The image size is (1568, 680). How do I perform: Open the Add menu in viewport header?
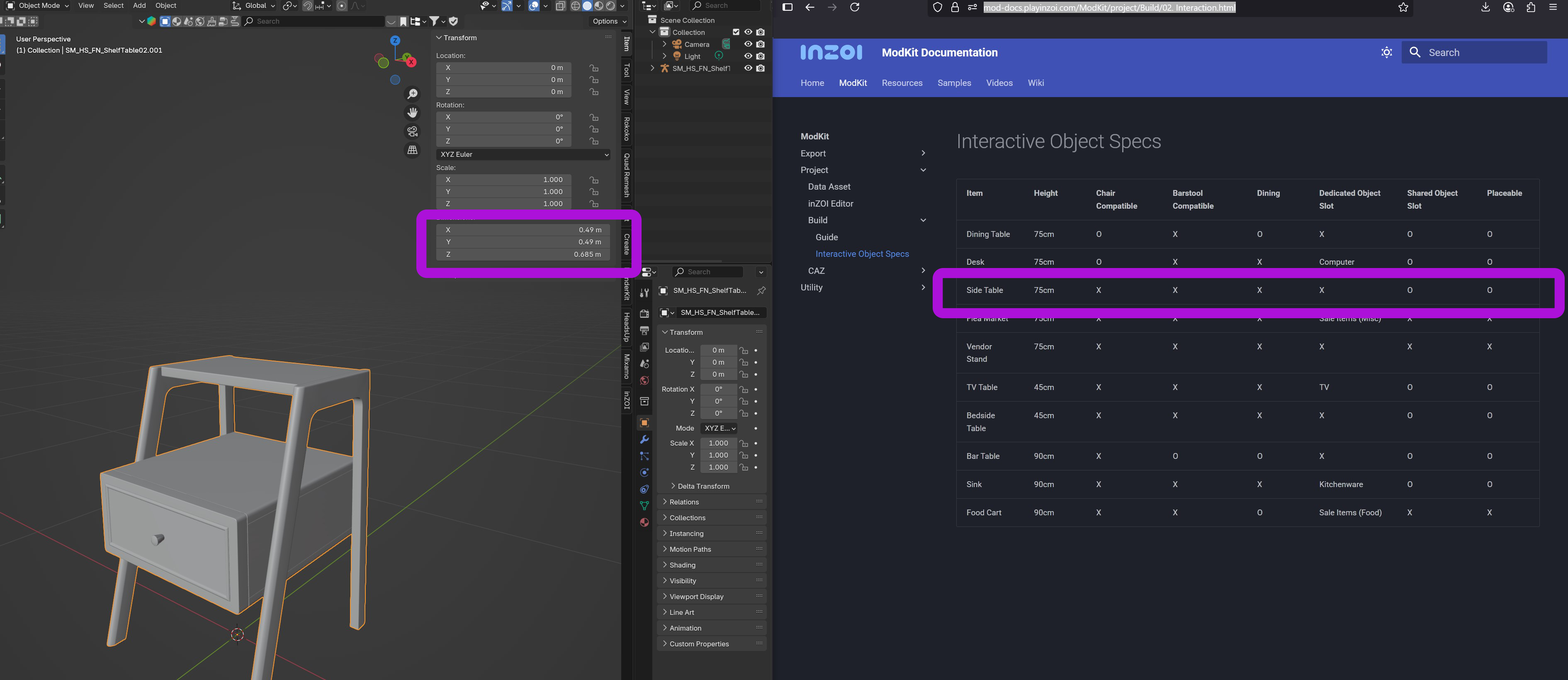(139, 5)
